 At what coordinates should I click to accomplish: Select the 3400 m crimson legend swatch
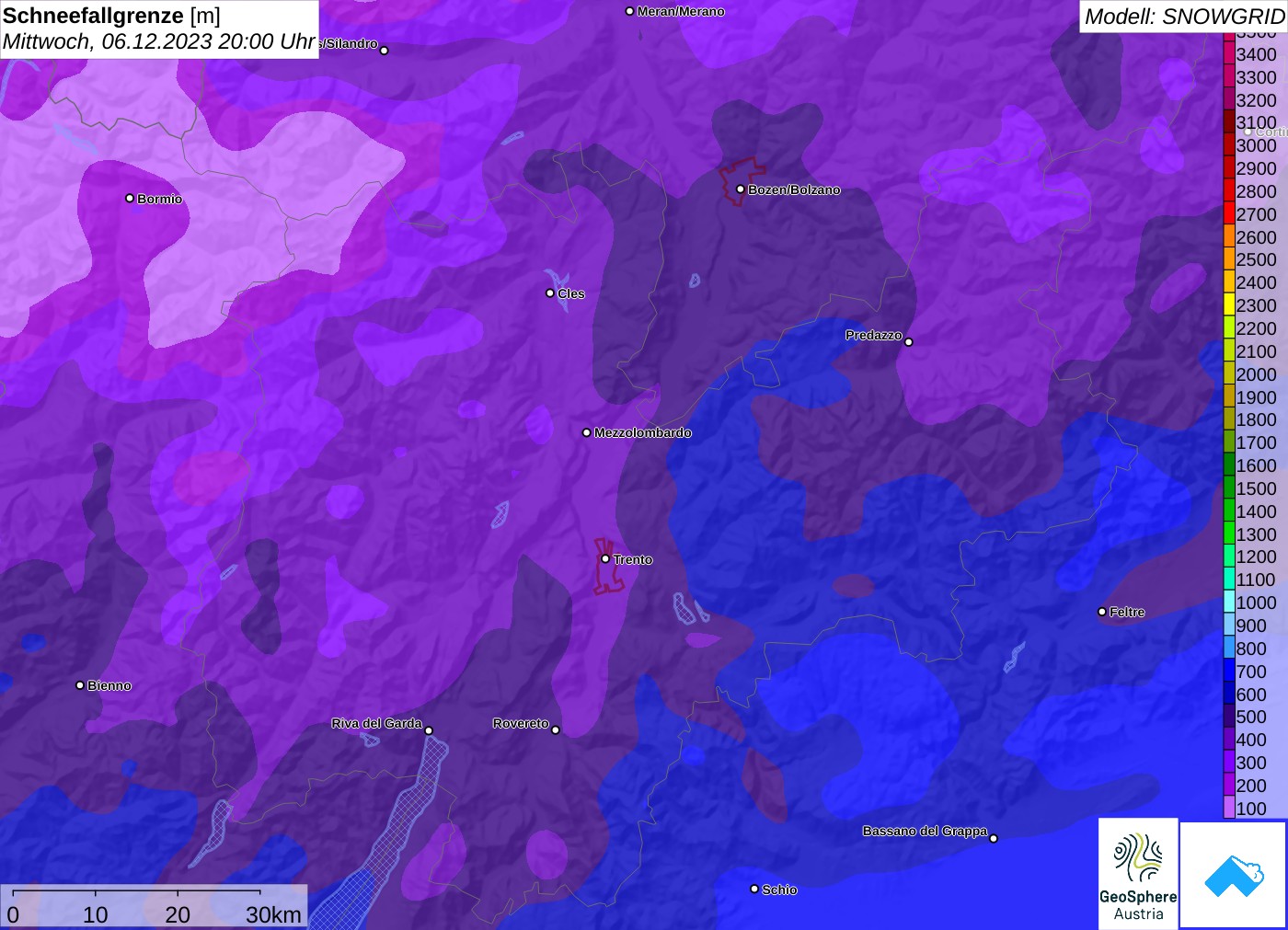click(1229, 53)
